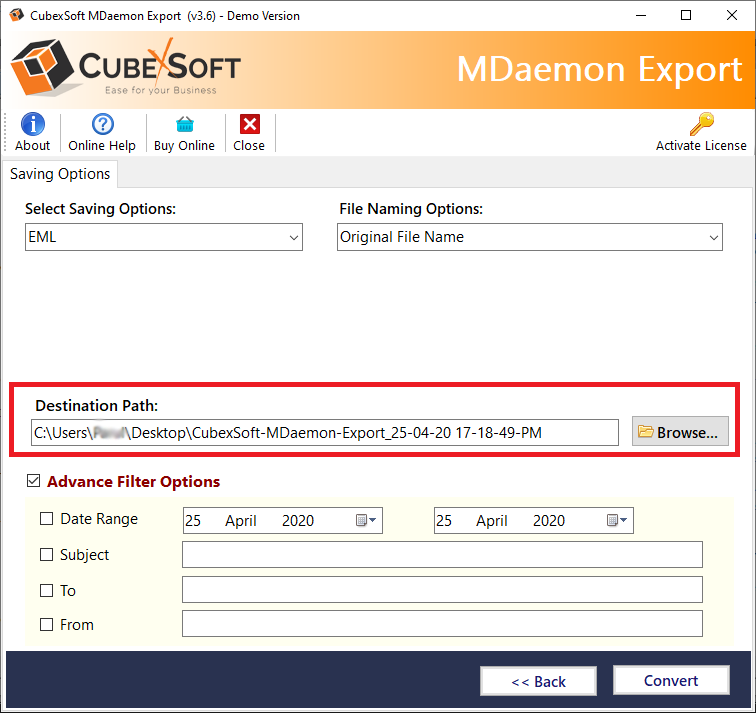
Task: Open Online Help question mark icon
Action: tap(102, 124)
